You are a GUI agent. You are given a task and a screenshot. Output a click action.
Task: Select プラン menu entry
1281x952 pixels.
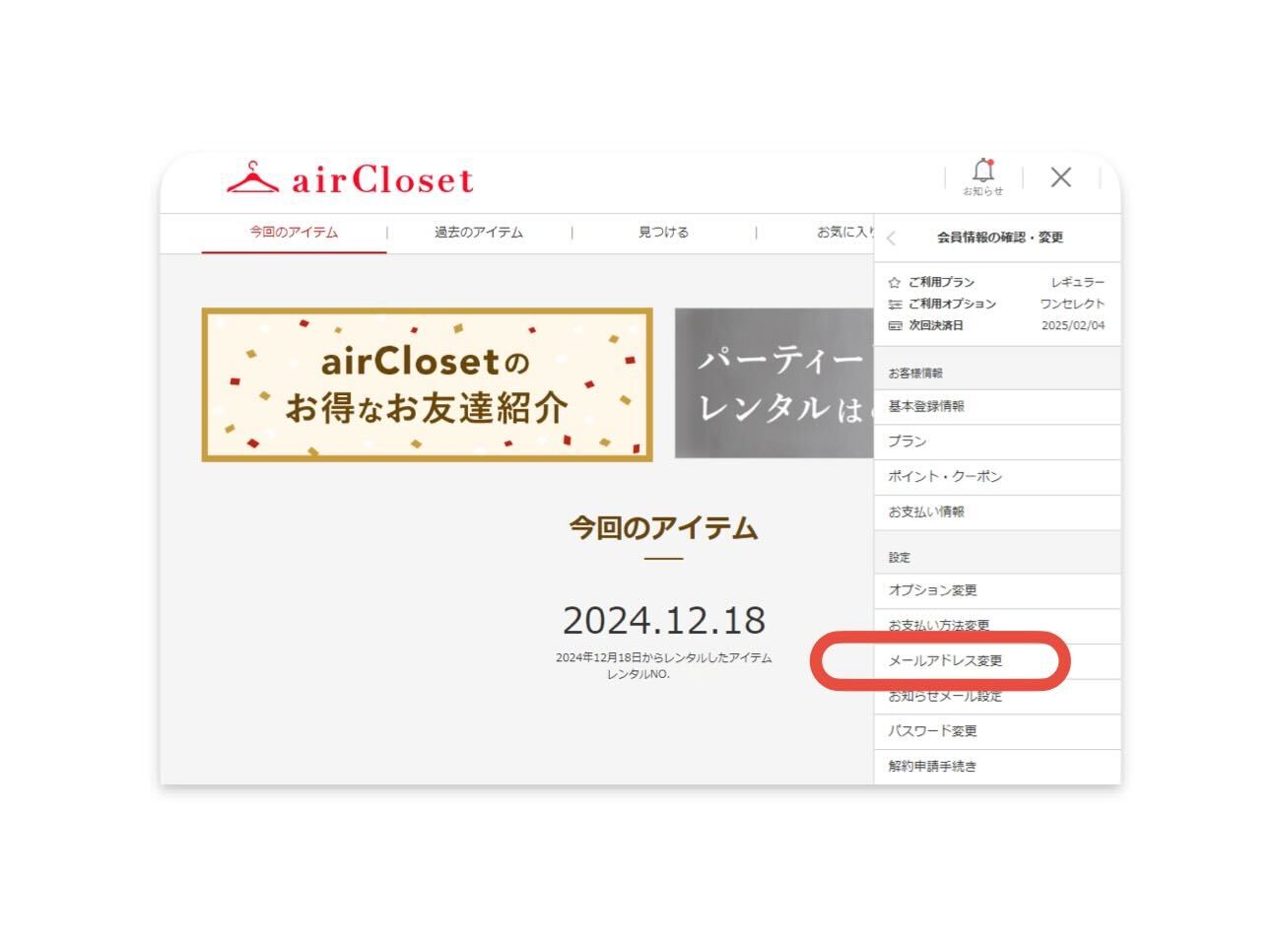tap(997, 442)
